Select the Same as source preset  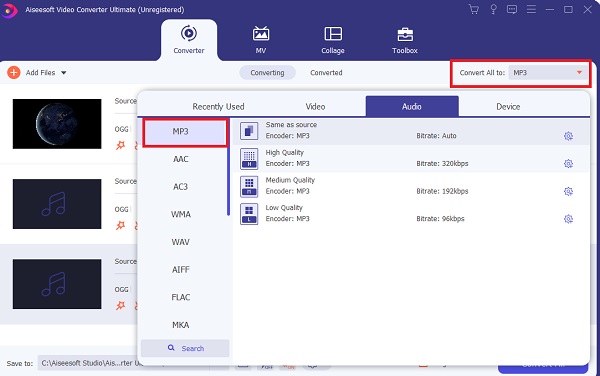point(411,131)
